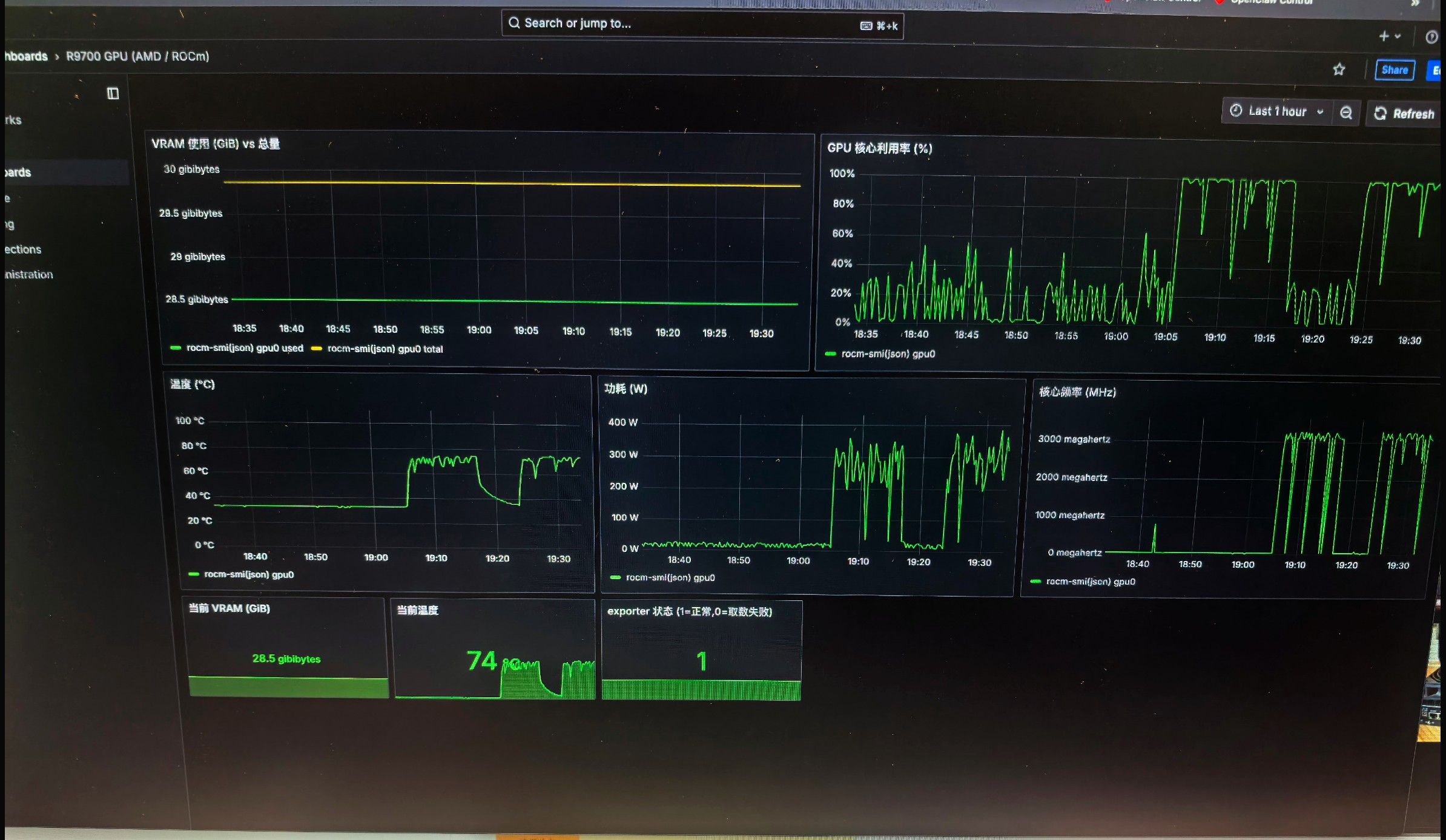Click the VRAM 使用 (GiB) vs 总量 panel title

[216, 144]
